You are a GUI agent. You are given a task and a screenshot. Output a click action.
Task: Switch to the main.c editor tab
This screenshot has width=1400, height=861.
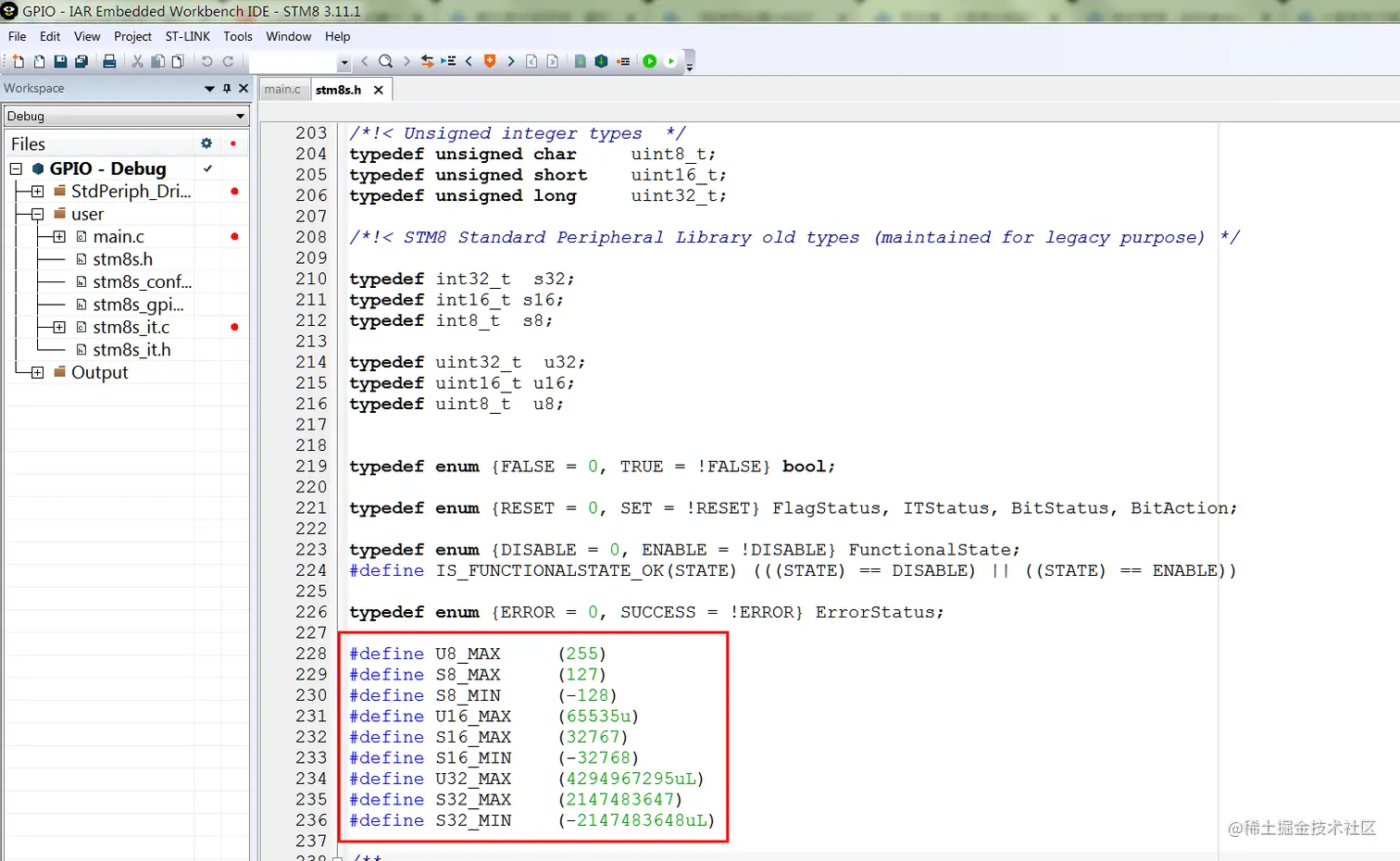click(282, 90)
